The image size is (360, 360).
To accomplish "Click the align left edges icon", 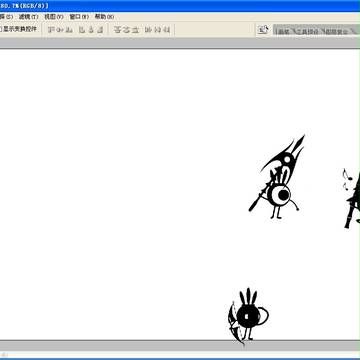I will [82, 30].
